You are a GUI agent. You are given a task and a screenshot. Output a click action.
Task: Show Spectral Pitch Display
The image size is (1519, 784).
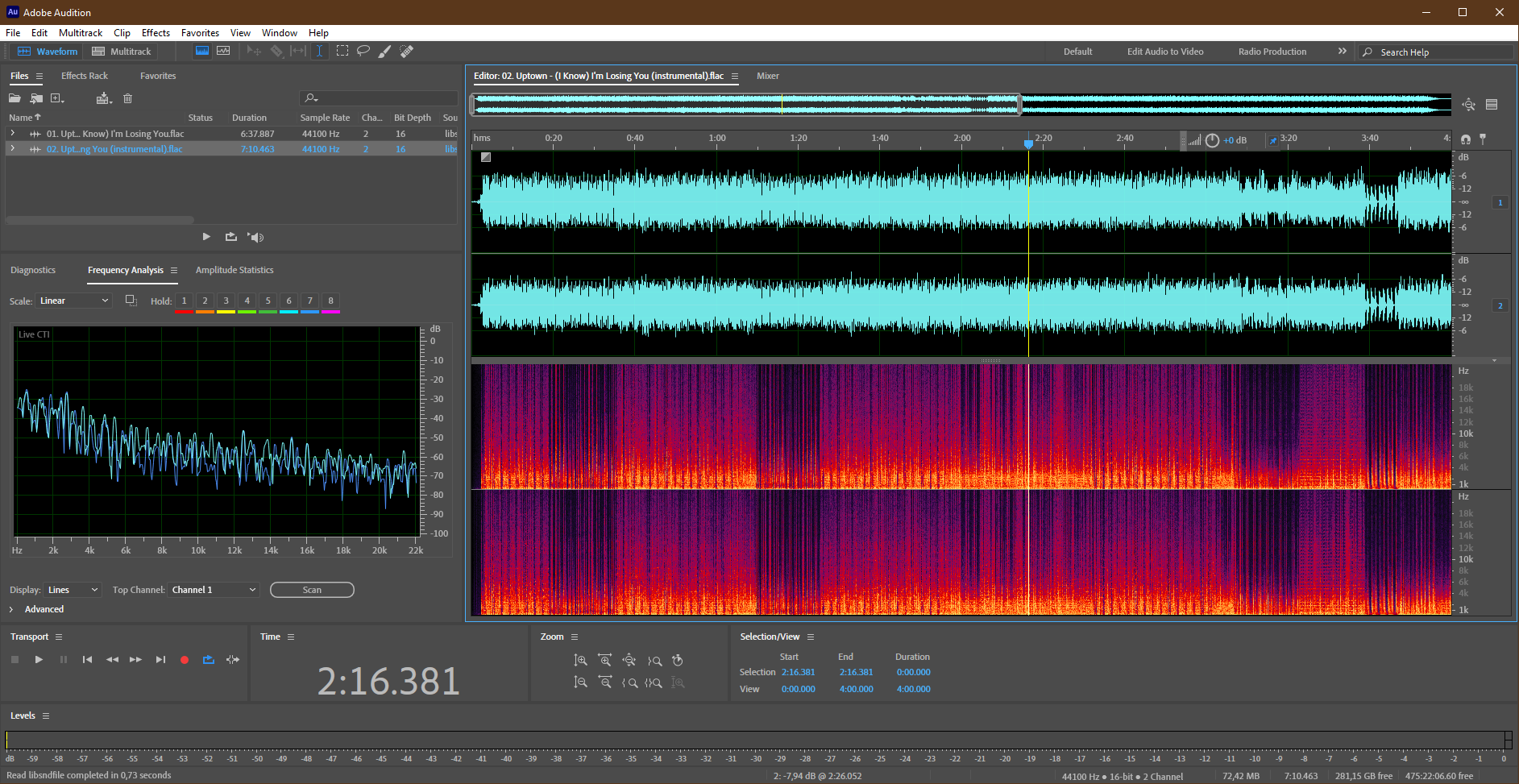click(x=223, y=51)
